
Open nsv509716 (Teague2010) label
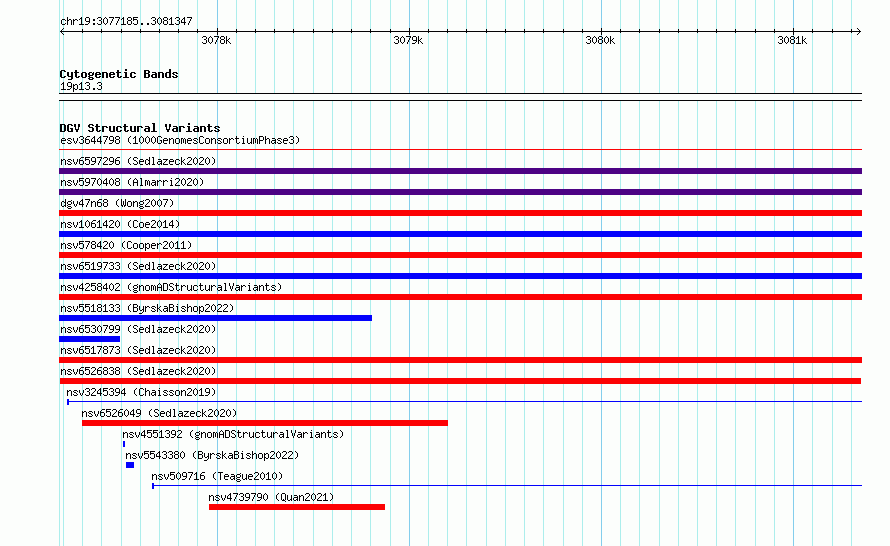click(x=217, y=476)
